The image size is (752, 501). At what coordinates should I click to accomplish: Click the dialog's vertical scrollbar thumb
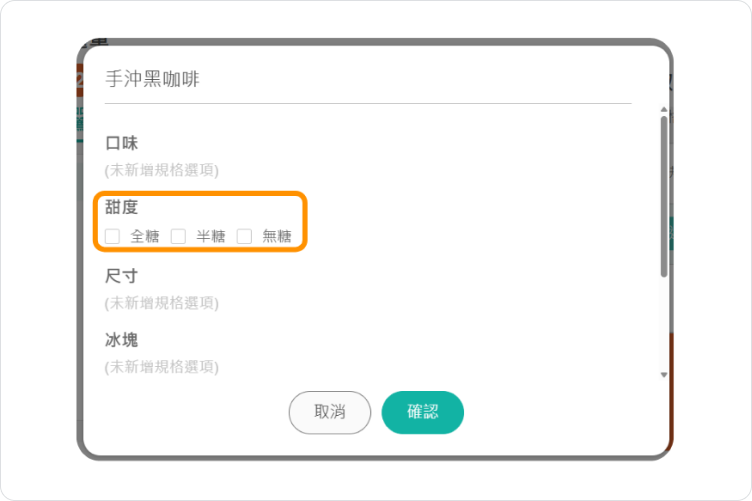(x=664, y=197)
